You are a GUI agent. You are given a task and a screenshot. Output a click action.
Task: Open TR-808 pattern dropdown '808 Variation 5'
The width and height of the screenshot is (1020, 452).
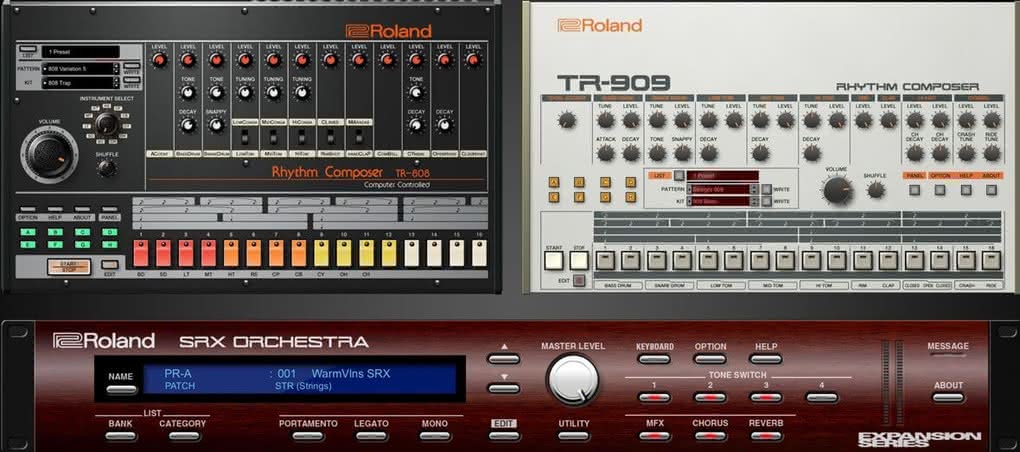[77, 68]
